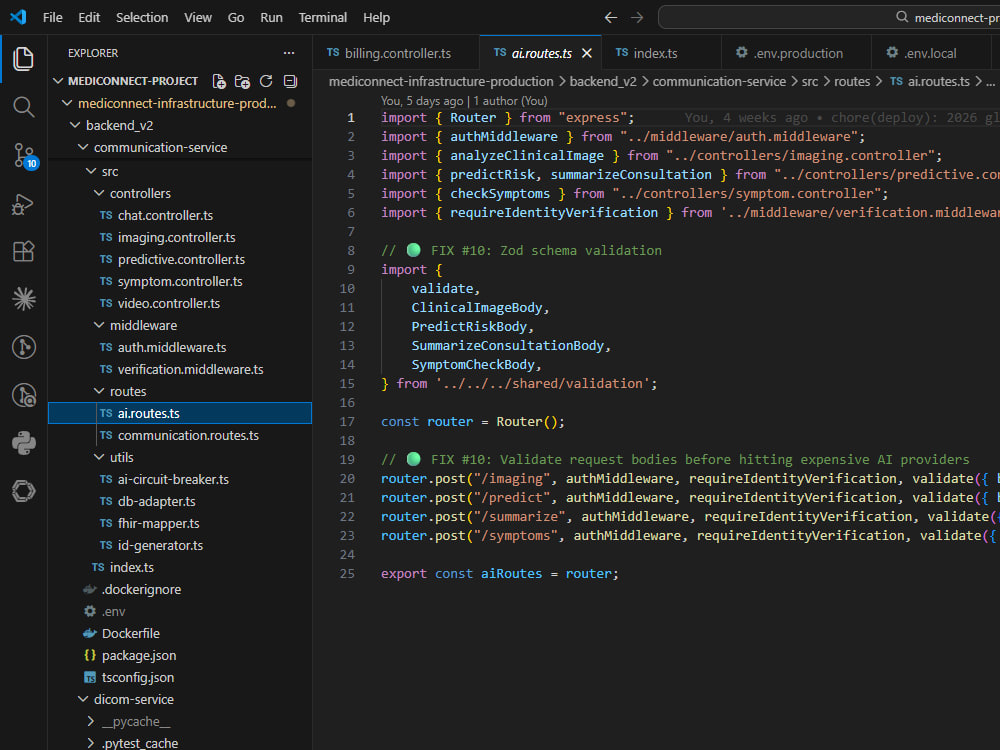Collapse the middleware folder
1000x750 pixels.
click(98, 325)
